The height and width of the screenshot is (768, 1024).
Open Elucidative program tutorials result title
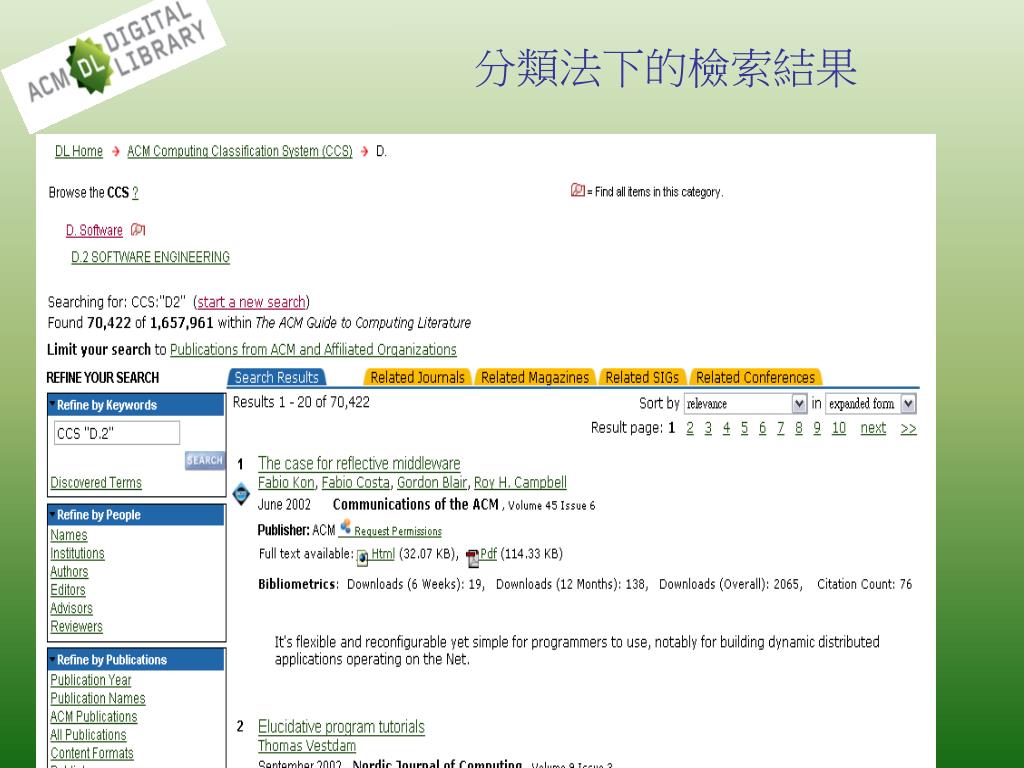click(341, 726)
